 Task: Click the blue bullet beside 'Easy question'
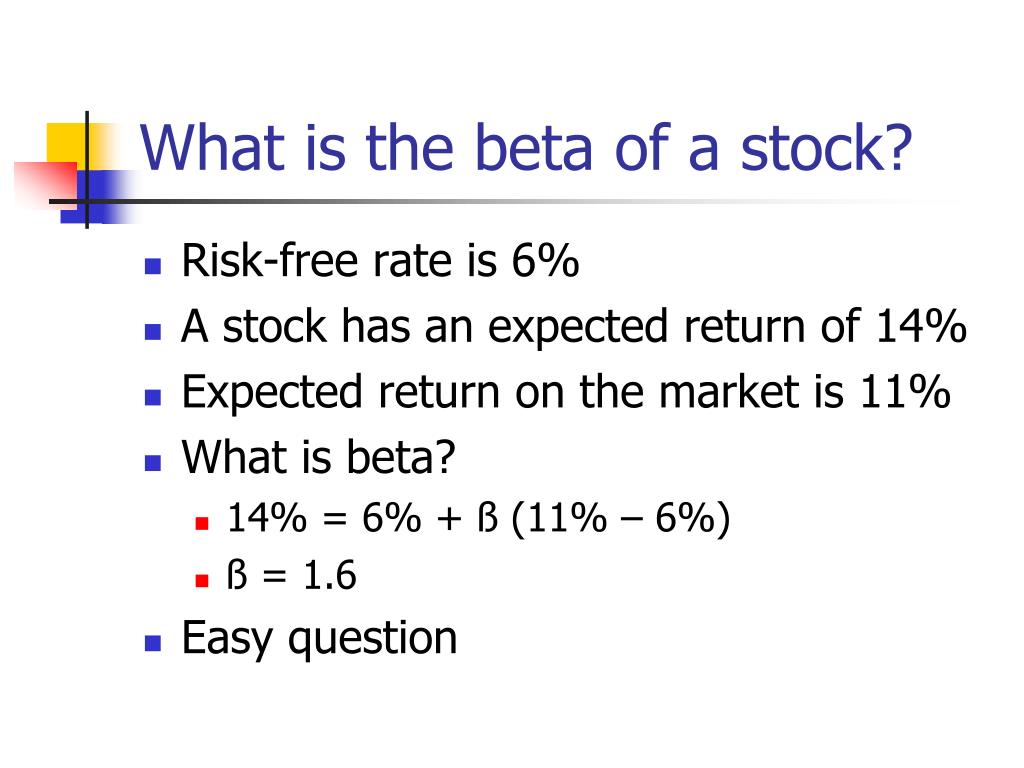tap(153, 643)
